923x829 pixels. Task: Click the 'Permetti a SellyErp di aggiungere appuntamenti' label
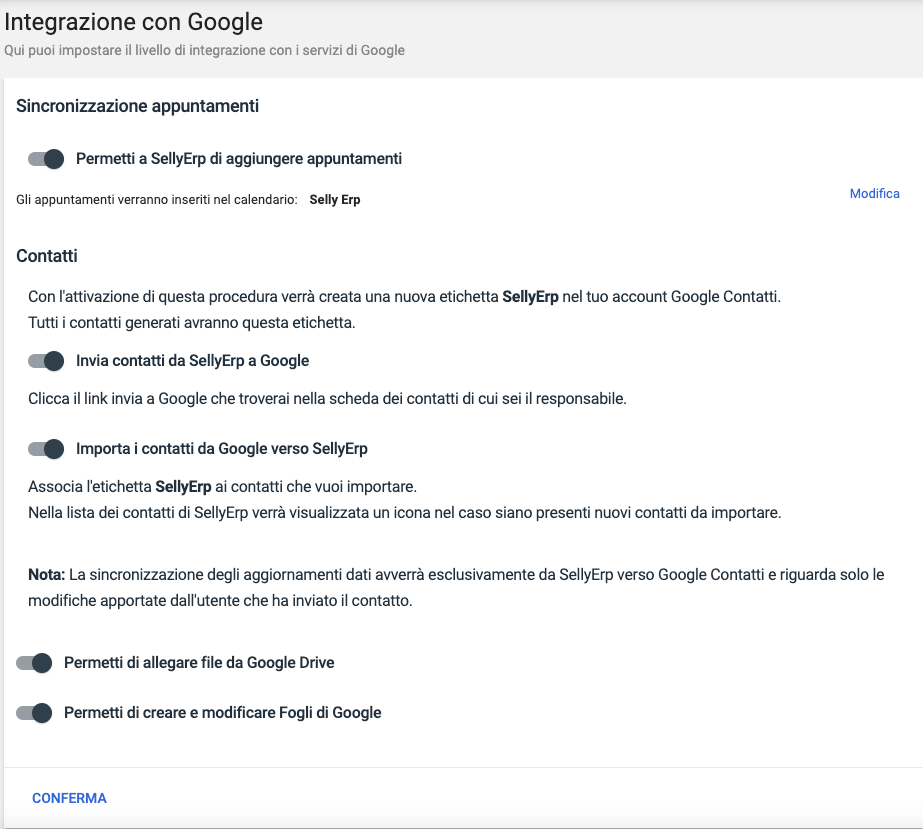[239, 159]
